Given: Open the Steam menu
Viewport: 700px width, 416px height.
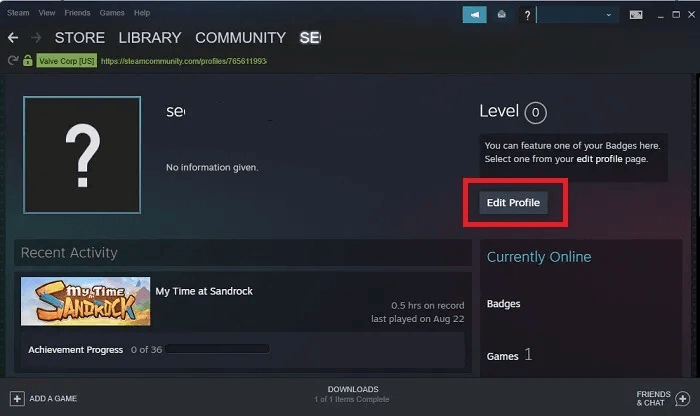Looking at the screenshot, I should click(18, 13).
